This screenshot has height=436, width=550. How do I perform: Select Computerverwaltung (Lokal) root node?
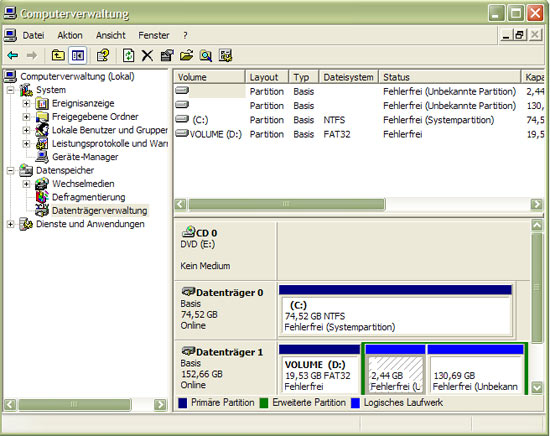77,76
